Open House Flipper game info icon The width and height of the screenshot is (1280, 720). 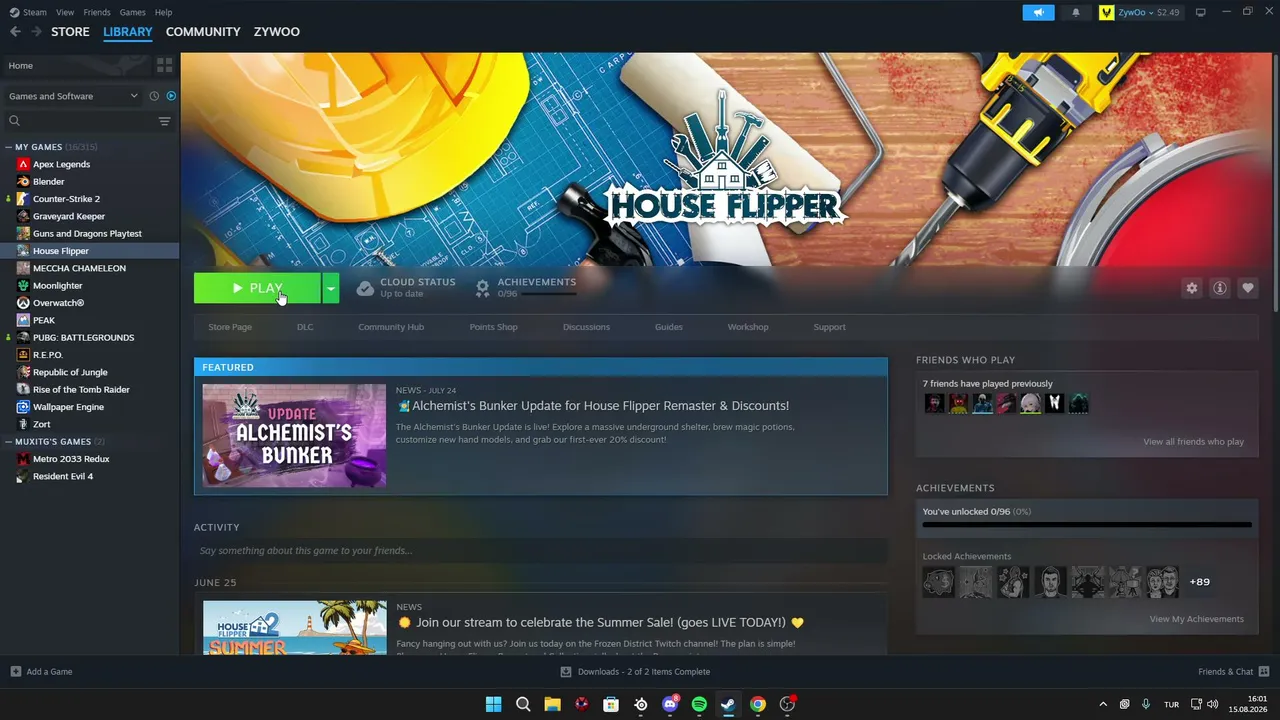tap(1219, 288)
